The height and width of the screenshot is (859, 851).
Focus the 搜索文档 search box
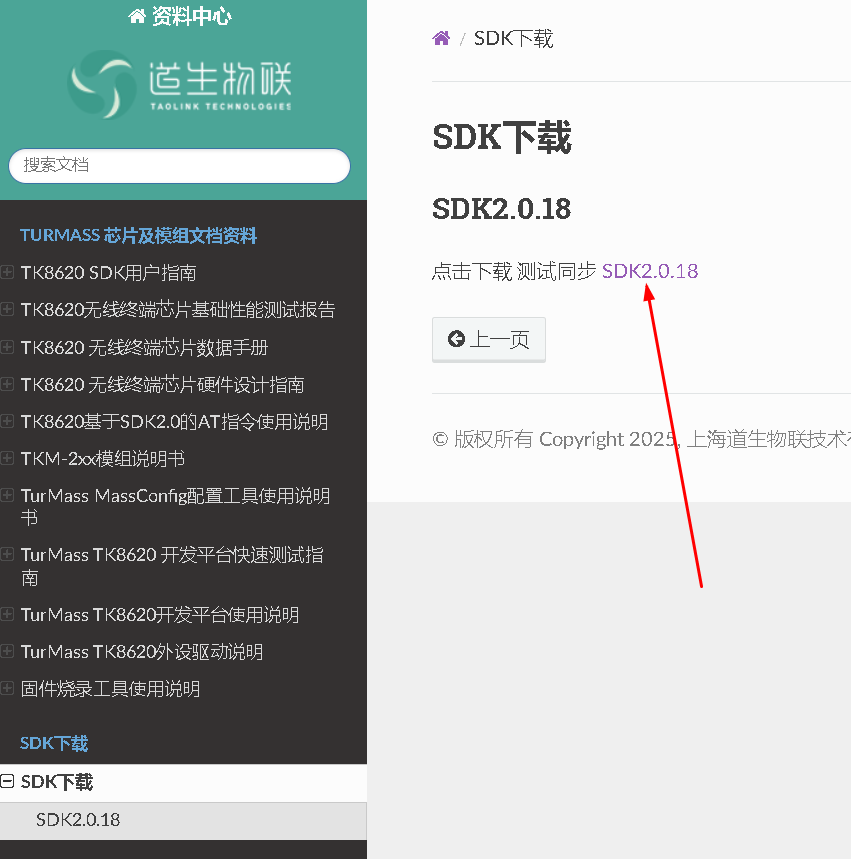[179, 165]
